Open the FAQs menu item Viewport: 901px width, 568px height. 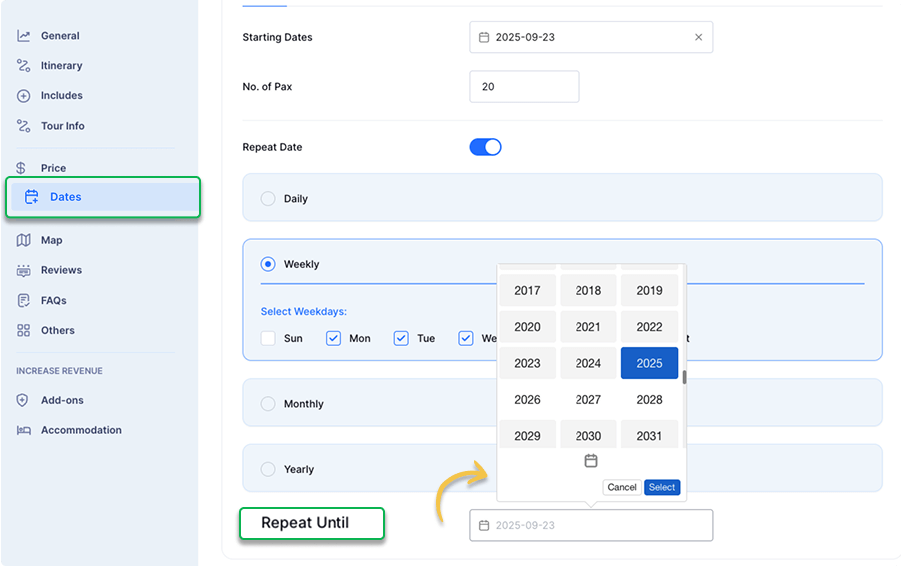tap(53, 301)
